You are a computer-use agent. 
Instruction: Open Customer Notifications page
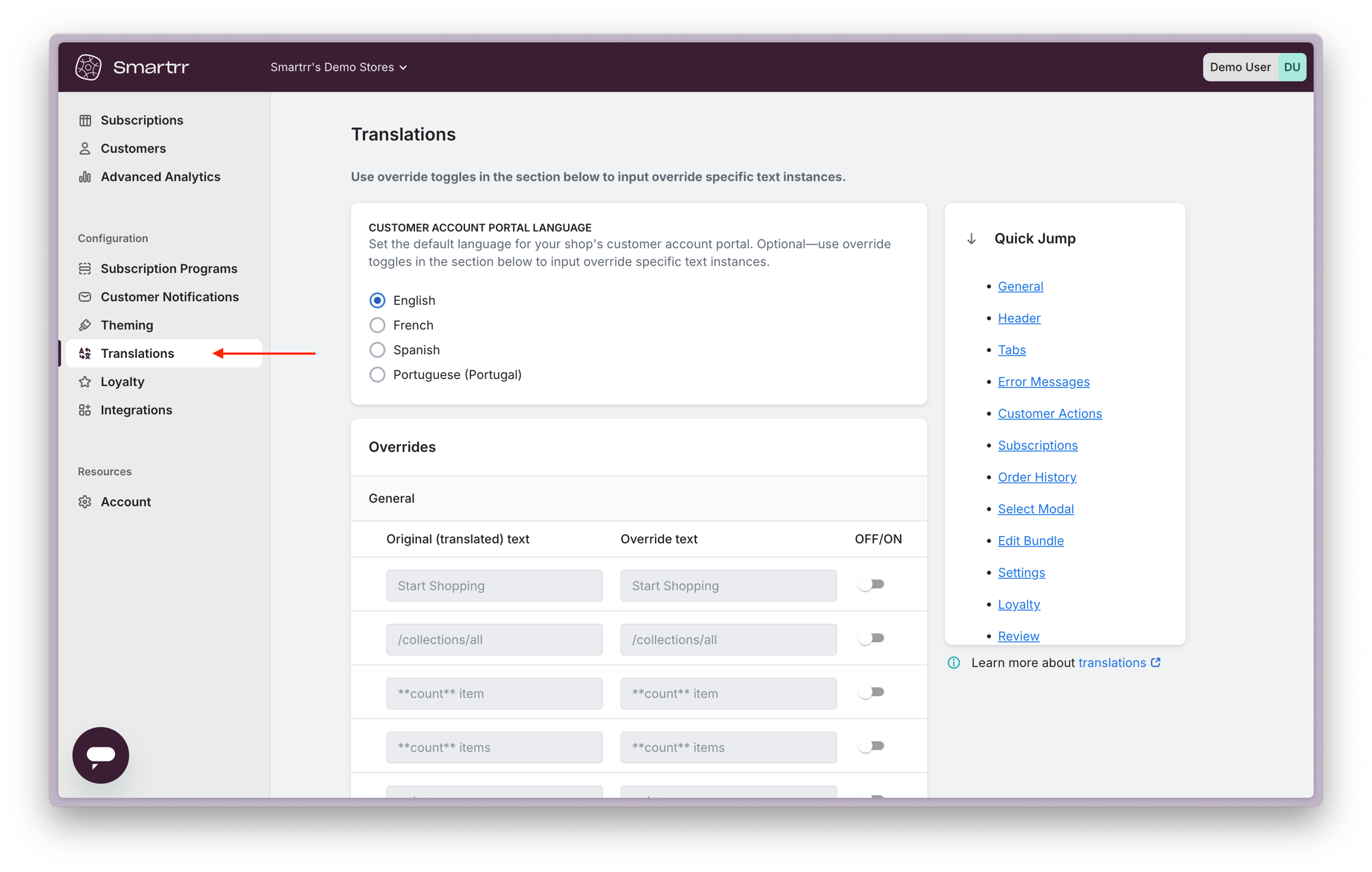(x=170, y=296)
